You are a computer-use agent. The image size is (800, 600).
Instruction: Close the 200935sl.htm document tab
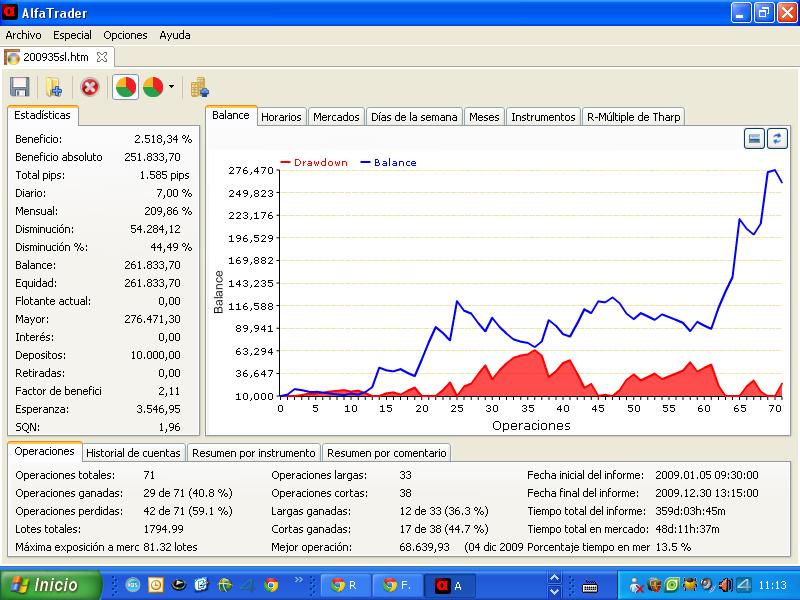tap(103, 57)
